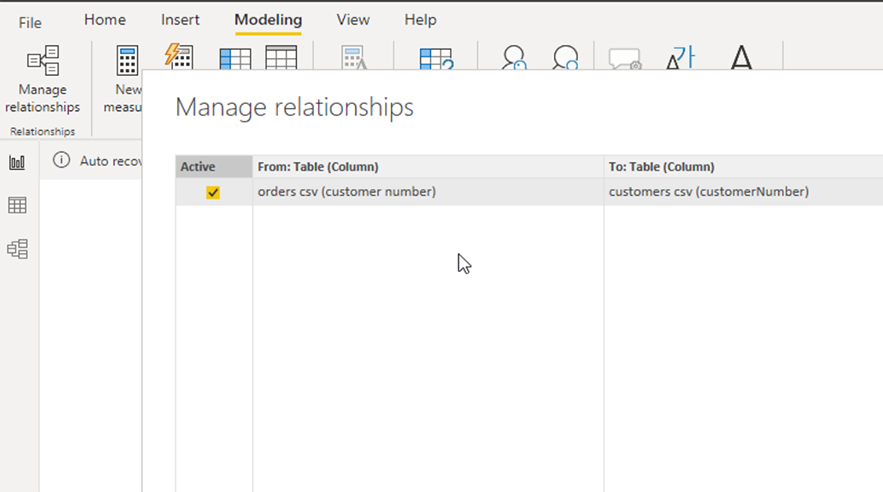The height and width of the screenshot is (492, 883).
Task: Select the Quick measure lightning icon
Action: coord(179,57)
